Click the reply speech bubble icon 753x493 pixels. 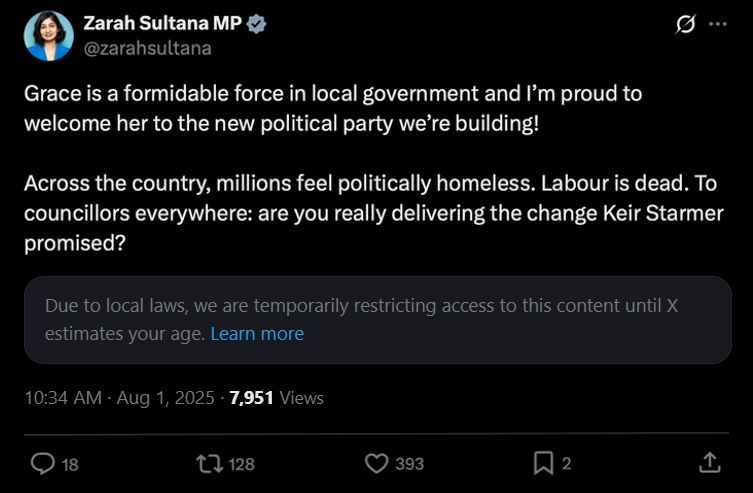click(43, 463)
